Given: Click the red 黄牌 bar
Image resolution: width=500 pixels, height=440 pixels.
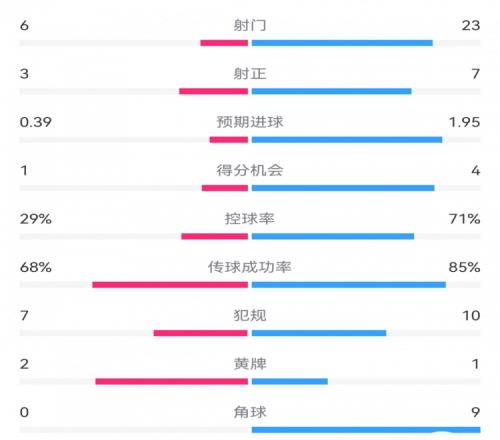Looking at the screenshot, I should point(172,381).
